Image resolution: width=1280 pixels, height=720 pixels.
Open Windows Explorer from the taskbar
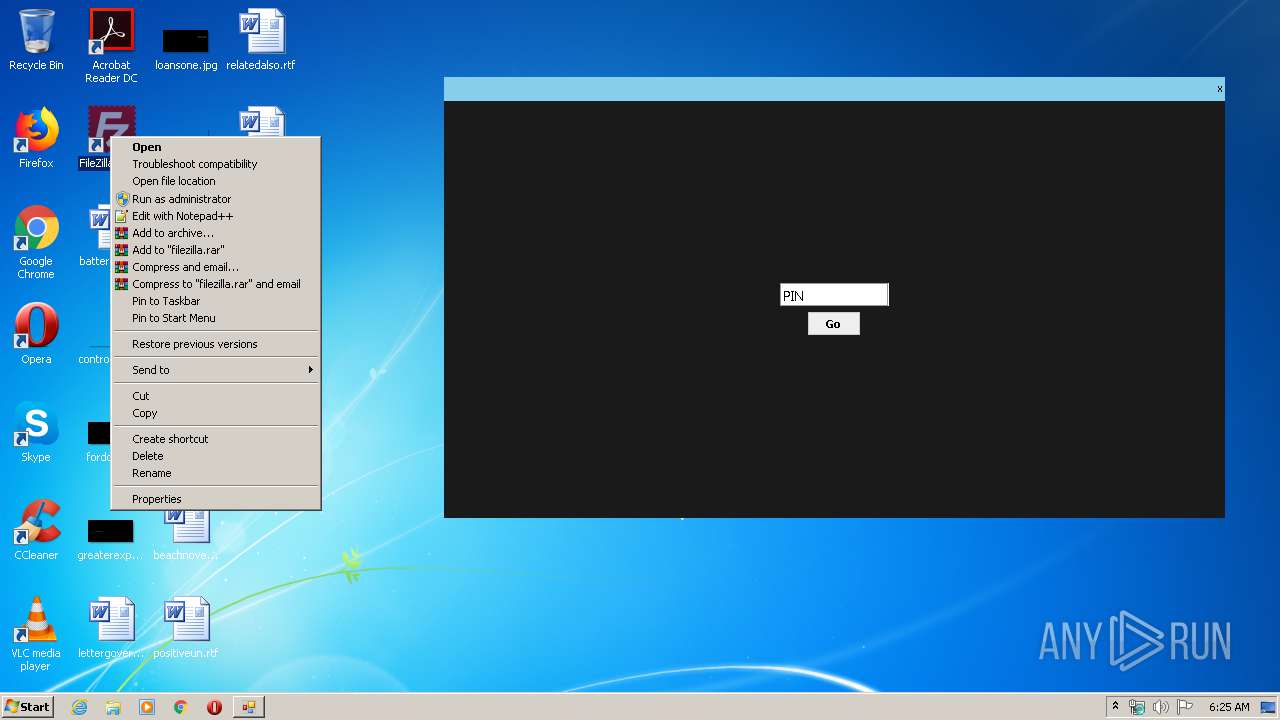click(x=113, y=707)
